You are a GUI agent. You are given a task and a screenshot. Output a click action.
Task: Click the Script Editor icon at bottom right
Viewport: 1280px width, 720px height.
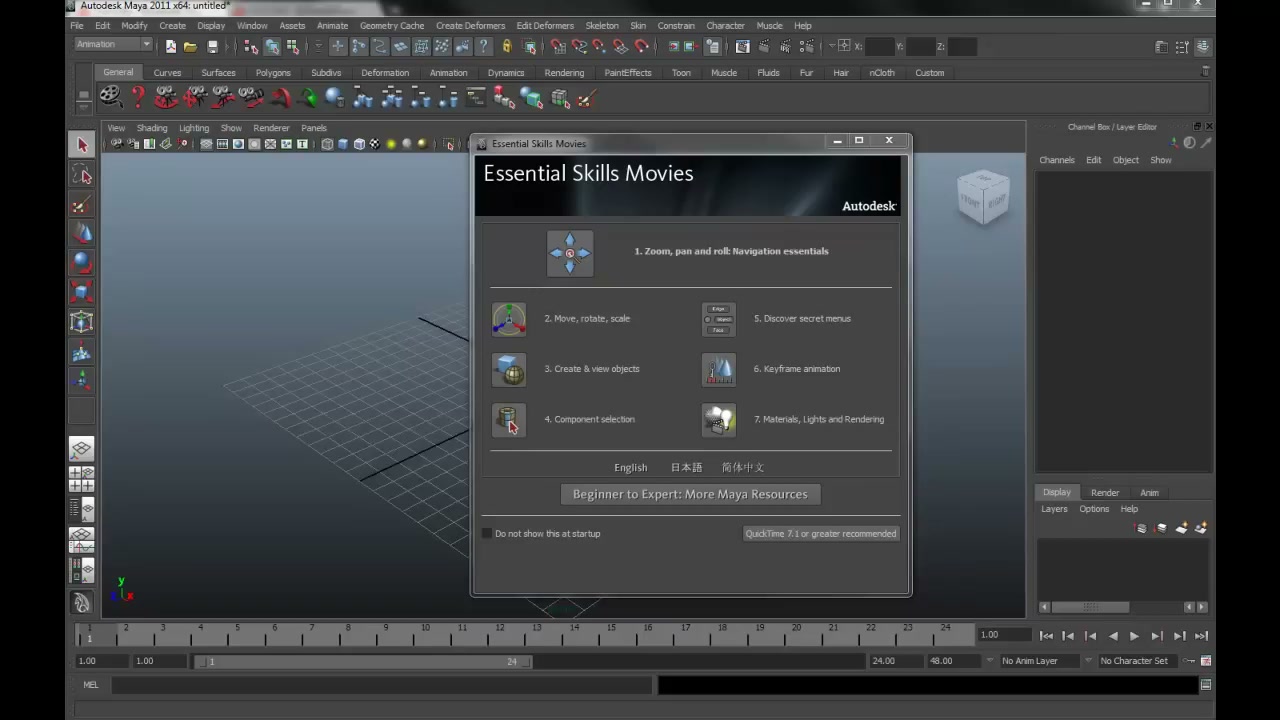1206,685
